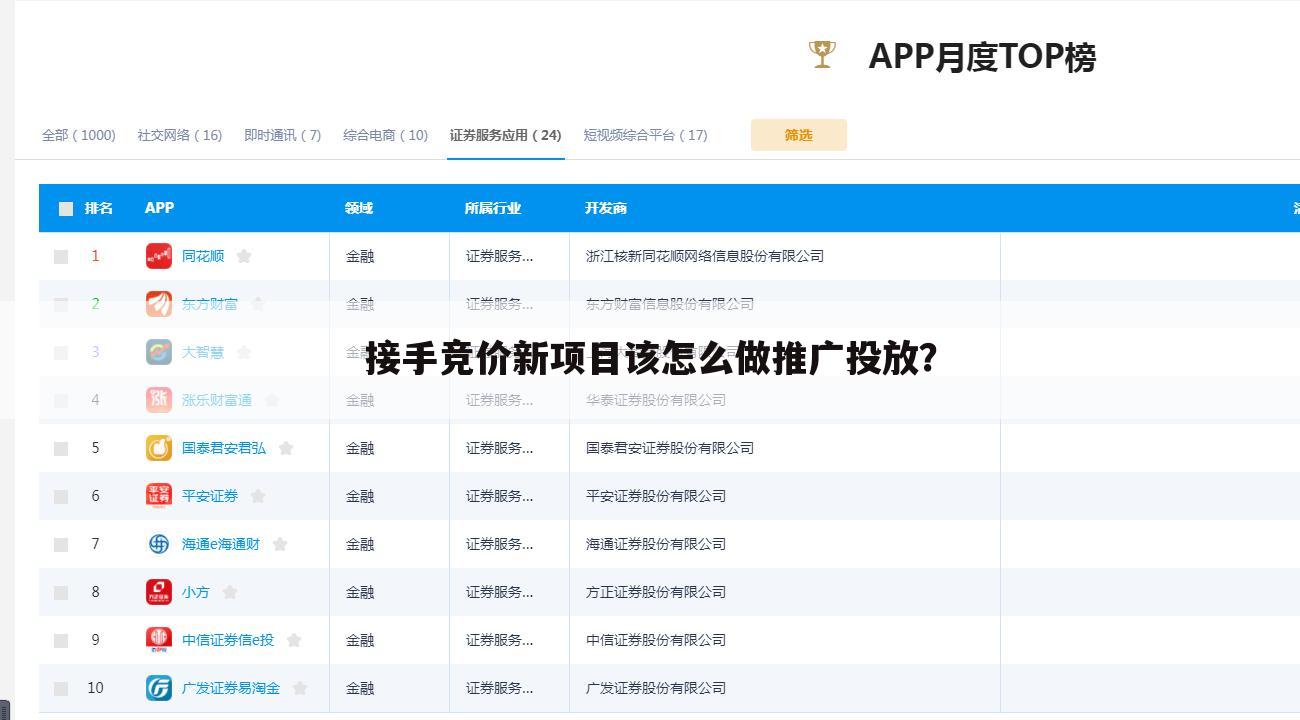The height and width of the screenshot is (720, 1300).
Task: Click the 东方财富 app icon
Action: 157,304
